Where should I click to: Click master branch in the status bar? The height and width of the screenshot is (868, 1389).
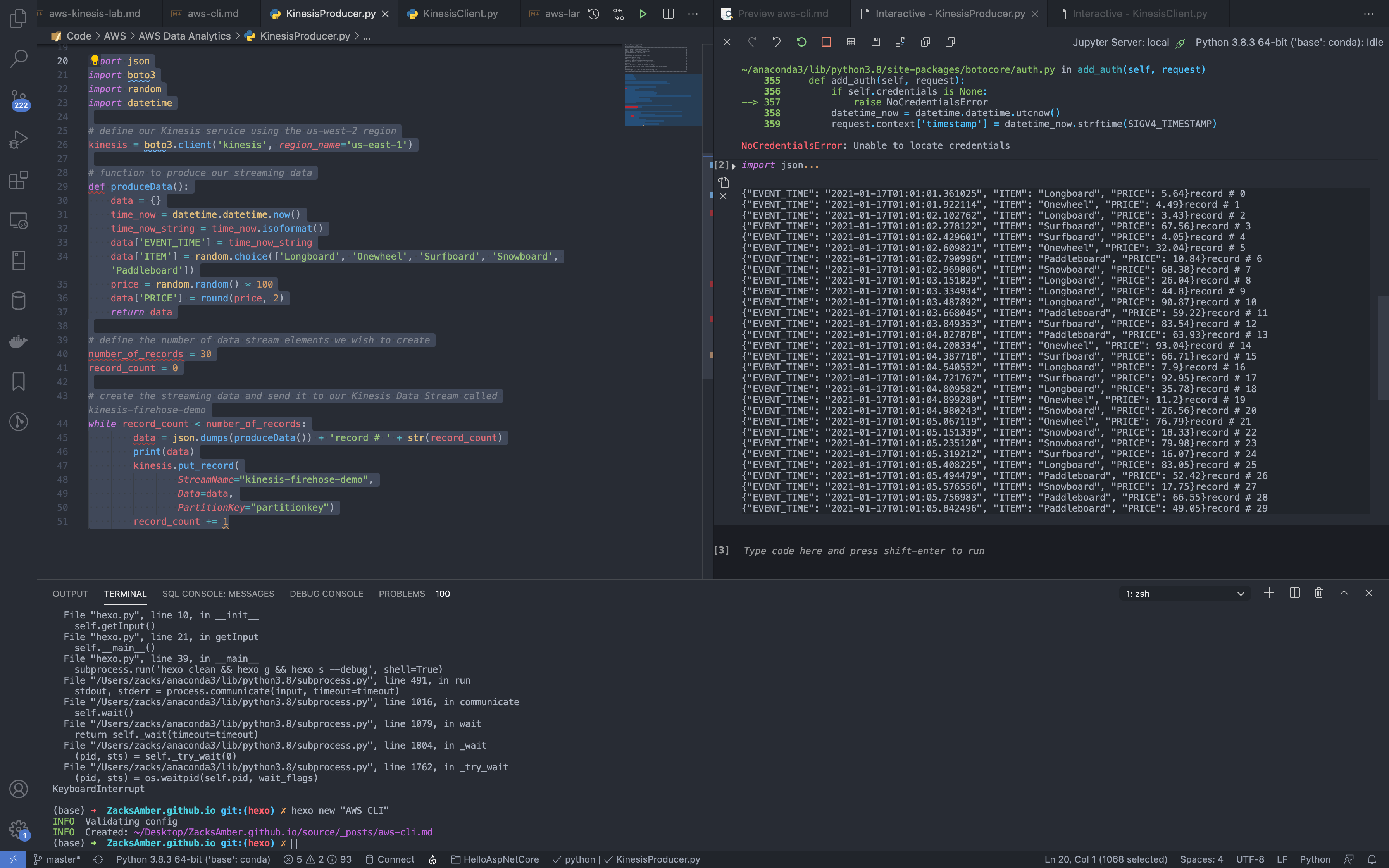point(57,859)
